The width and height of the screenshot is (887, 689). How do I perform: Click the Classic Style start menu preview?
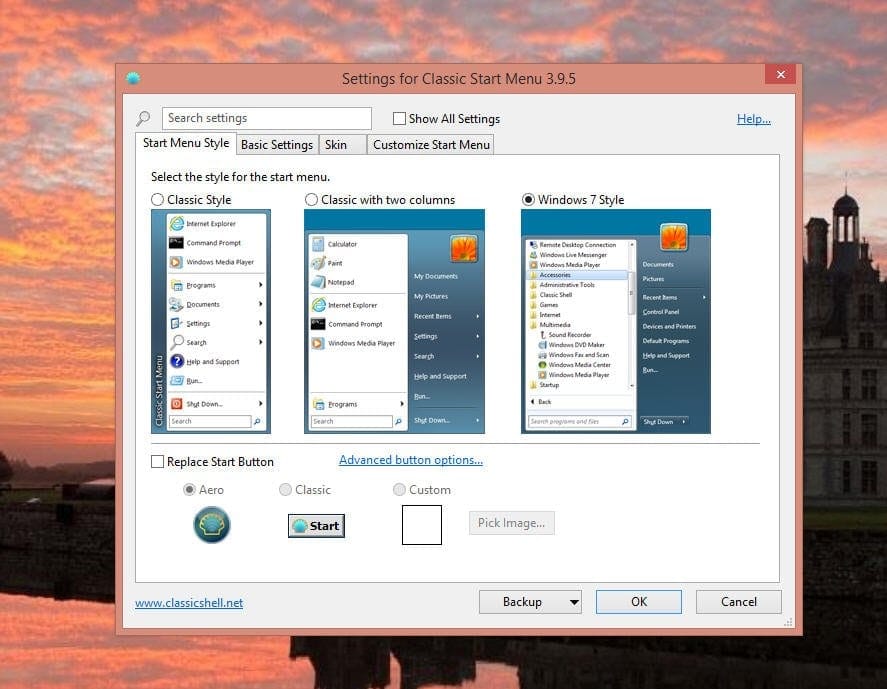click(210, 321)
